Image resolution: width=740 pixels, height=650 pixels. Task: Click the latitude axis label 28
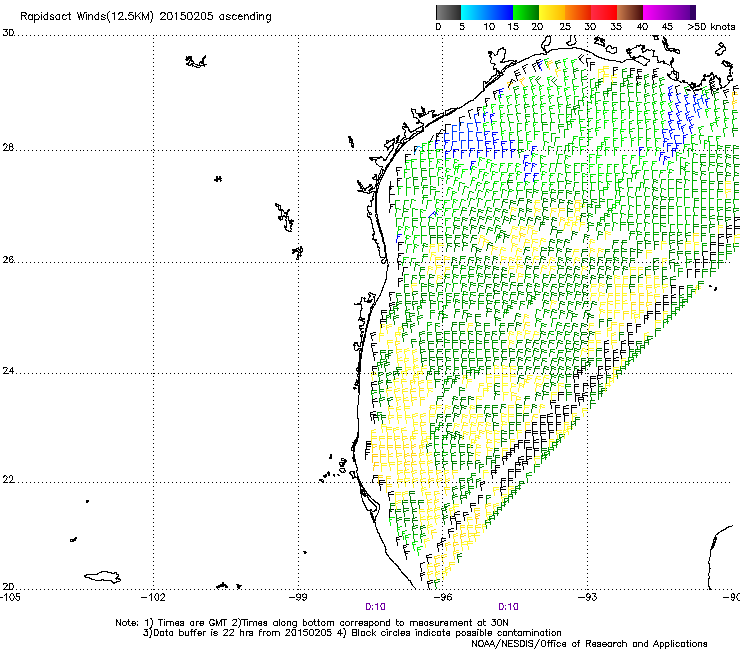[x=8, y=147]
